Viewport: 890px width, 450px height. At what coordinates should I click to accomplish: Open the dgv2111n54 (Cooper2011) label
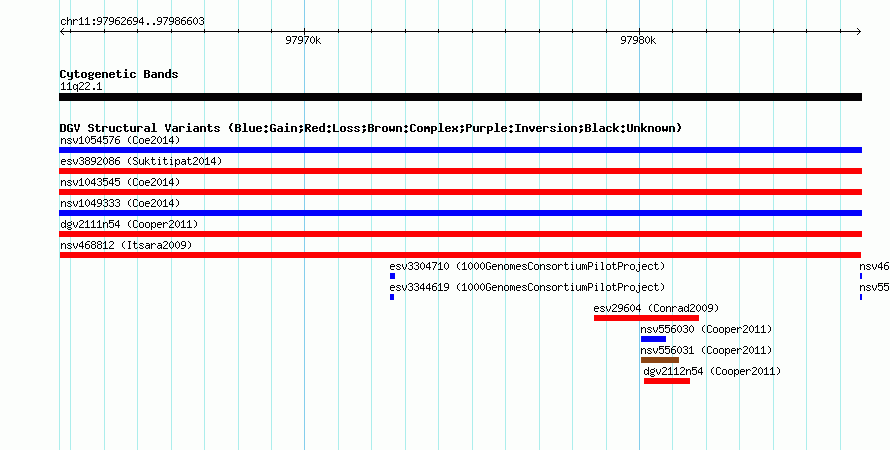pos(129,224)
